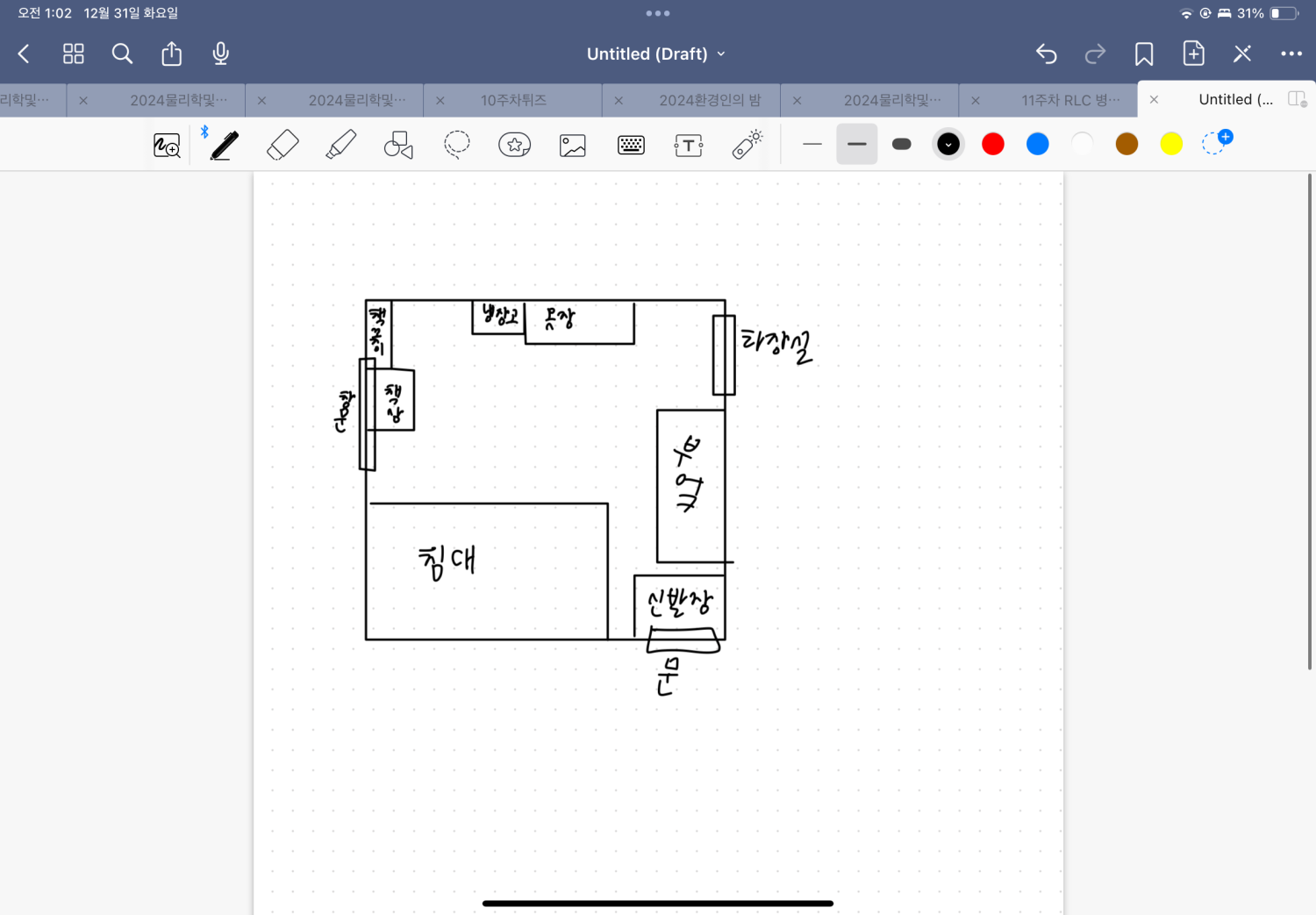Select the thickest pen stroke width
The height and width of the screenshot is (915, 1316).
(902, 144)
